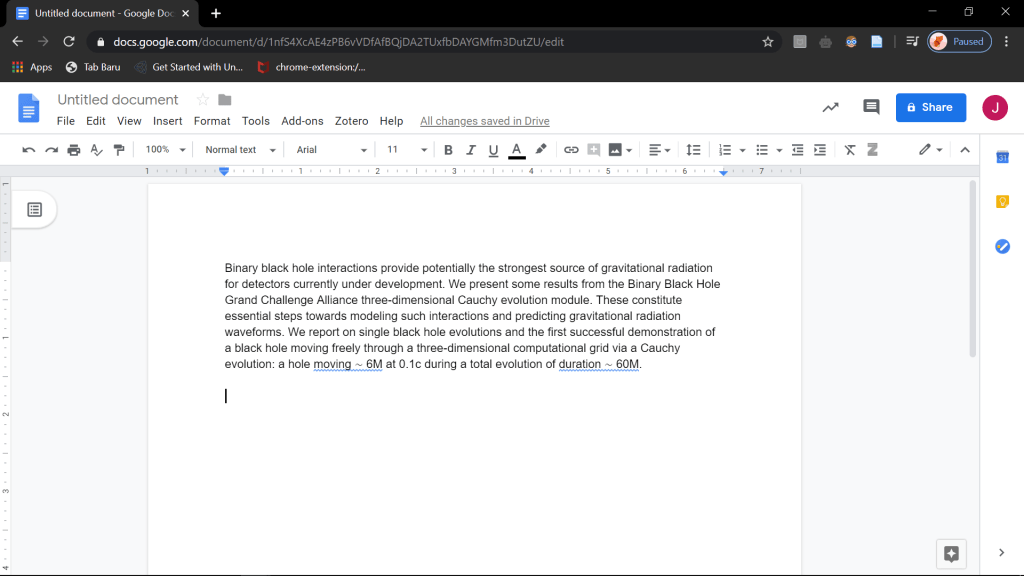Click the Undo icon in toolbar
Screen dimensions: 1024x576
click(x=28, y=150)
